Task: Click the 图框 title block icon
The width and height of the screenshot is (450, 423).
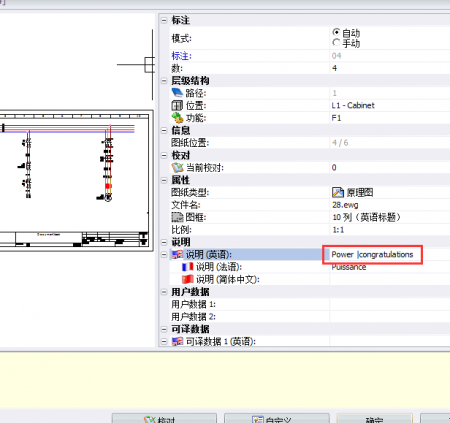Action: [177, 217]
